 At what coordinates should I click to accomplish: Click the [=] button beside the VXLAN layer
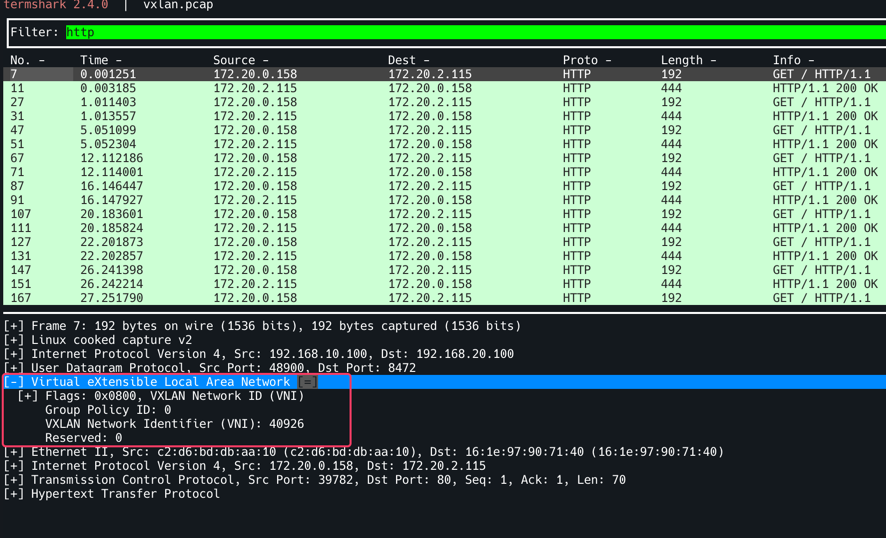(x=307, y=382)
